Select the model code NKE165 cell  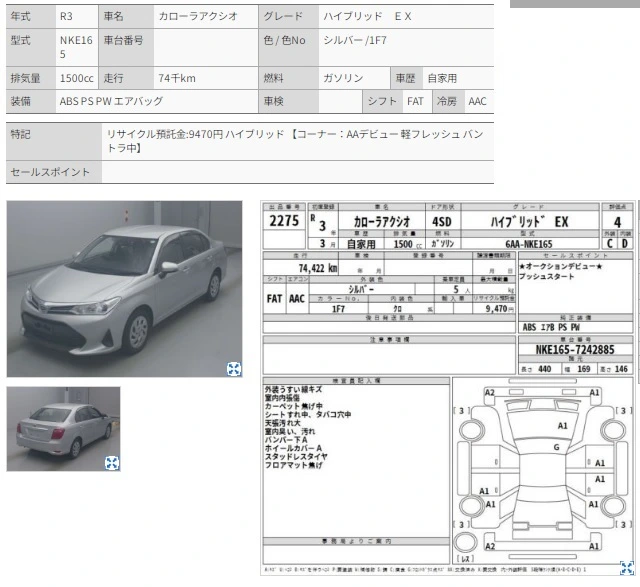pyautogui.click(x=76, y=47)
